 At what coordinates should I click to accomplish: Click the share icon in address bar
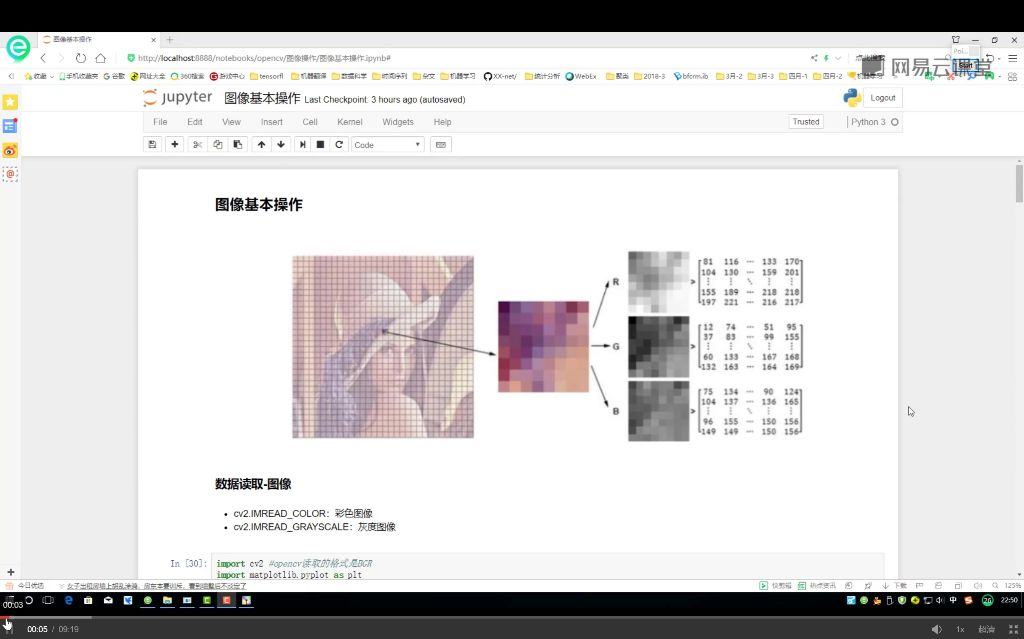click(x=814, y=58)
